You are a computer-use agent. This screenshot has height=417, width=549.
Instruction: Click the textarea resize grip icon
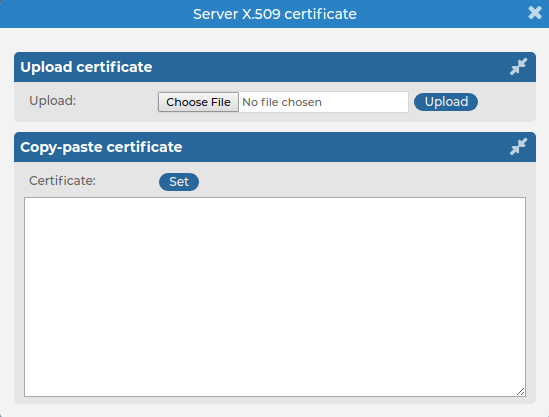[x=521, y=392]
